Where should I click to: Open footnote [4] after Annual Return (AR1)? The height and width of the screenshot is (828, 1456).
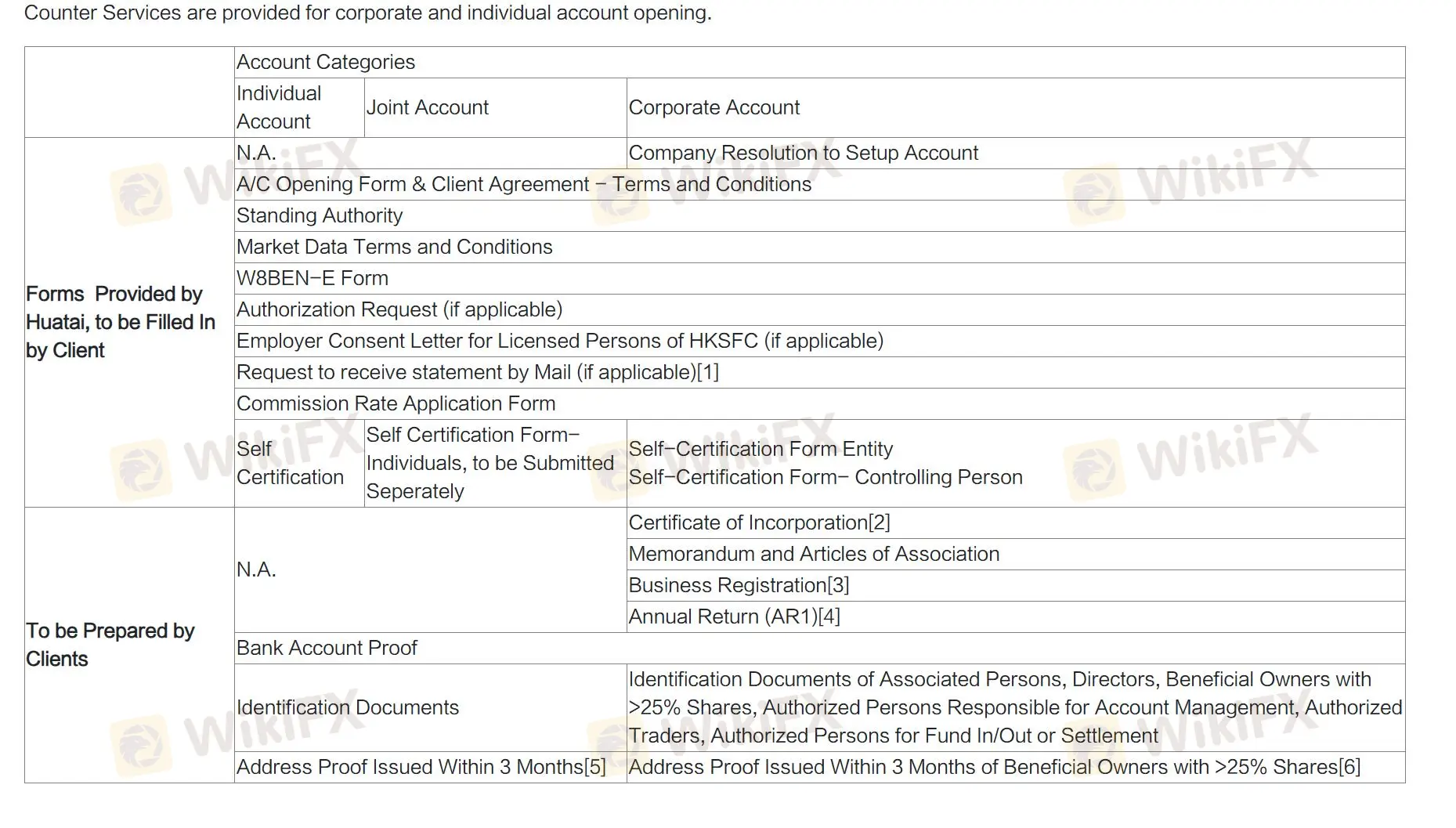(x=829, y=617)
